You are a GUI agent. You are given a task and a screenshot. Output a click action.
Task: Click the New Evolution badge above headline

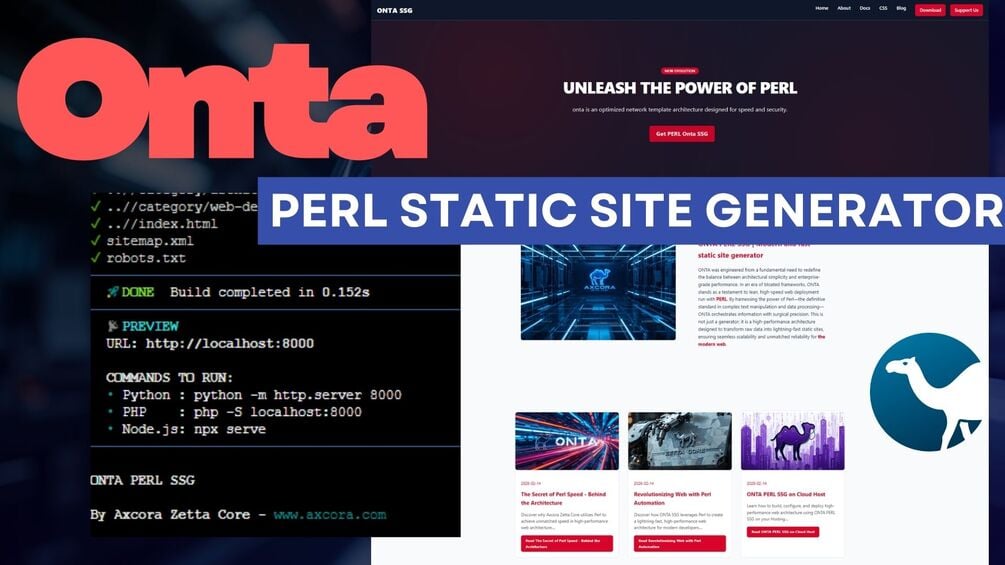coord(679,71)
